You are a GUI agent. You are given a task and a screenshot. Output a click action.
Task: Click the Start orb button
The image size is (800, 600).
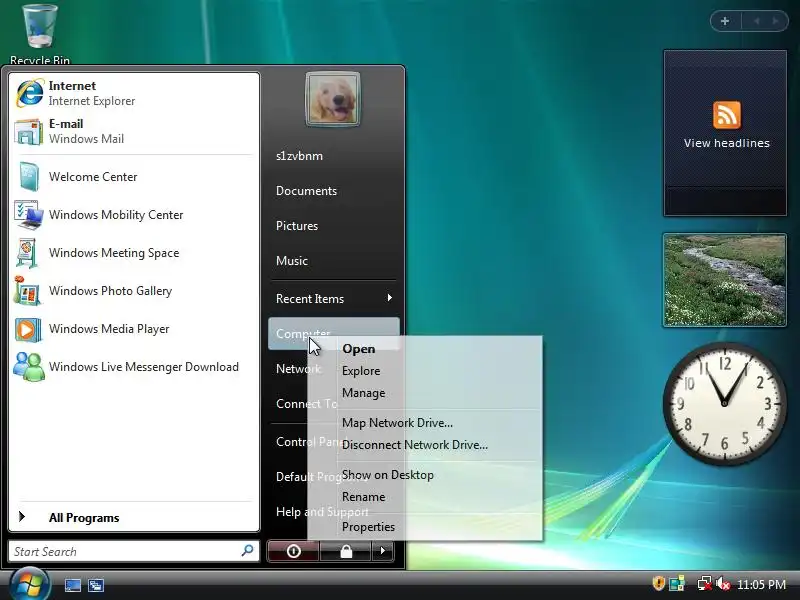point(30,585)
